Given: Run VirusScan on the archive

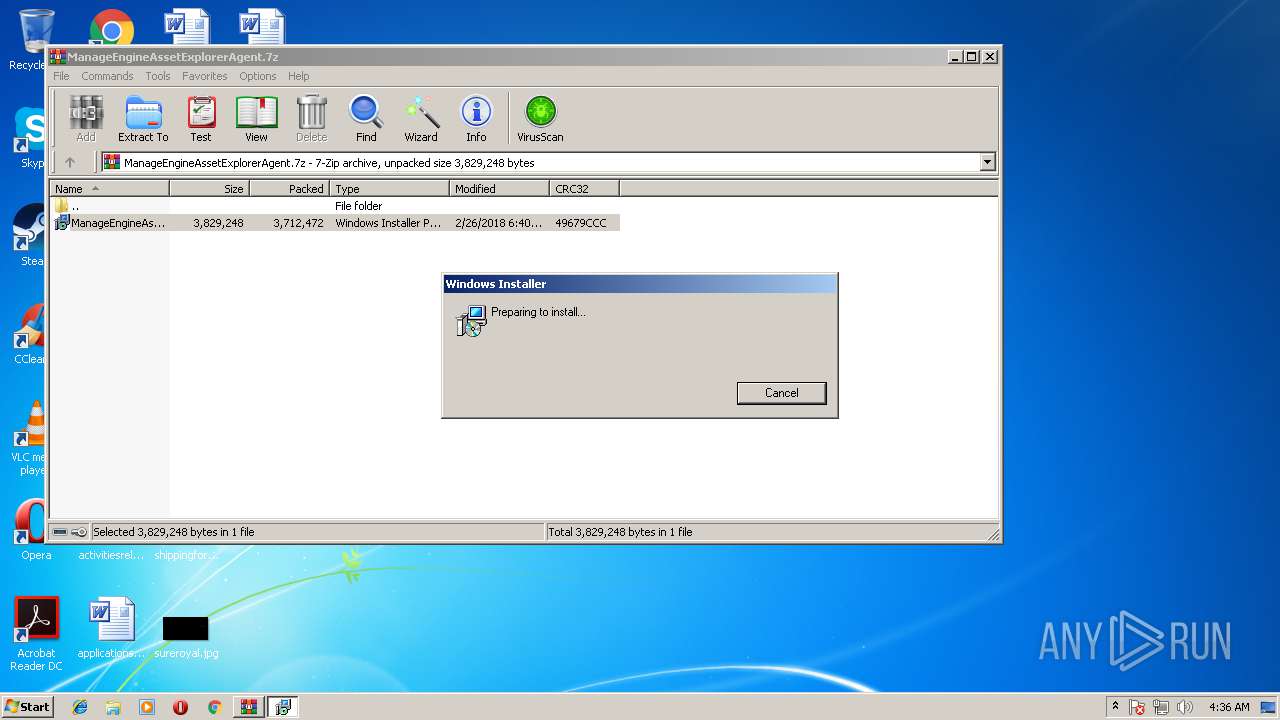Looking at the screenshot, I should (x=540, y=119).
